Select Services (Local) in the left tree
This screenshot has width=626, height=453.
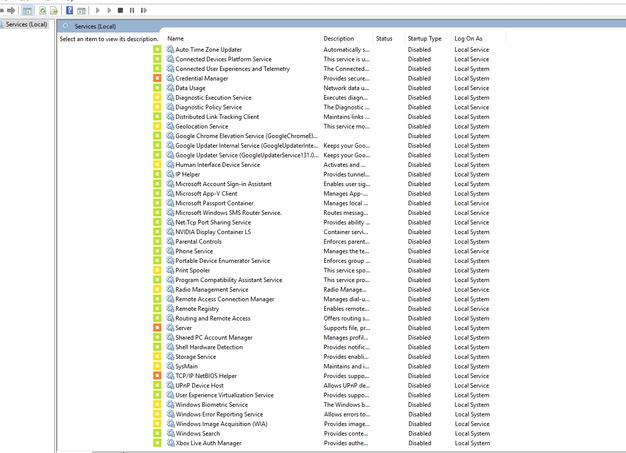point(26,25)
